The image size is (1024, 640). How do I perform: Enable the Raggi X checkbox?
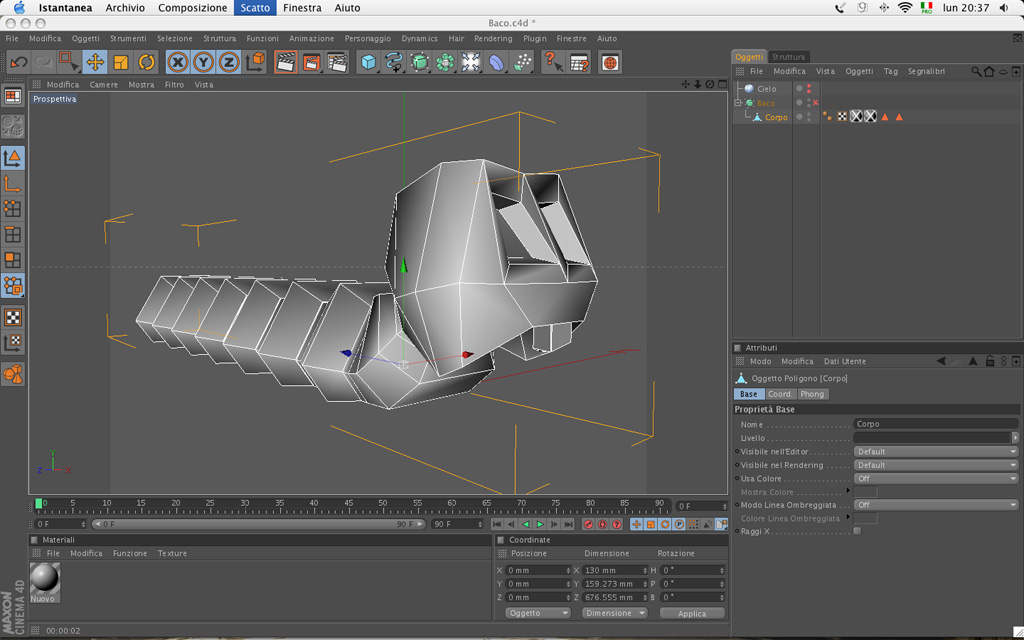coord(857,531)
